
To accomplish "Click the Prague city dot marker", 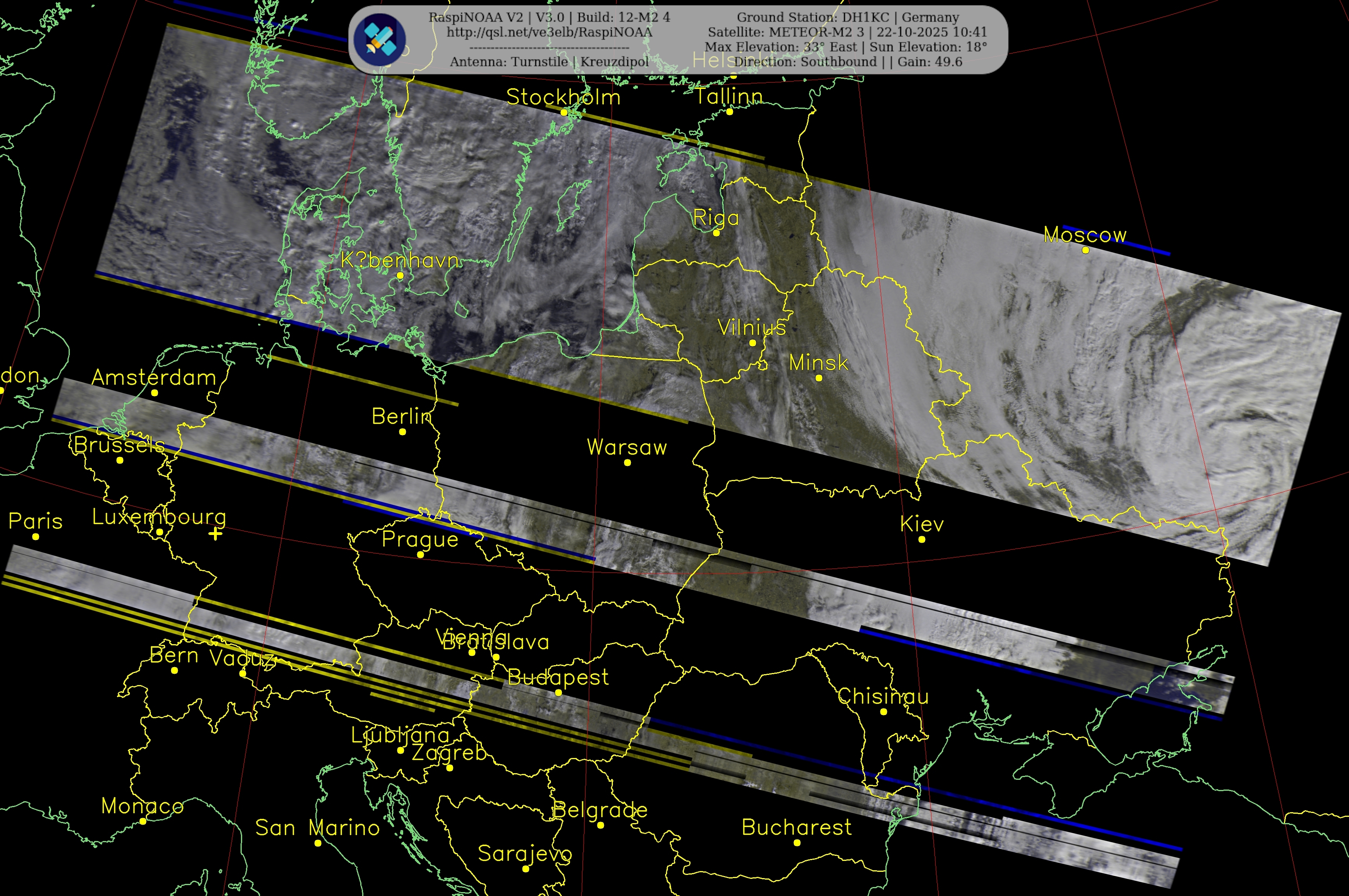I will pos(421,555).
